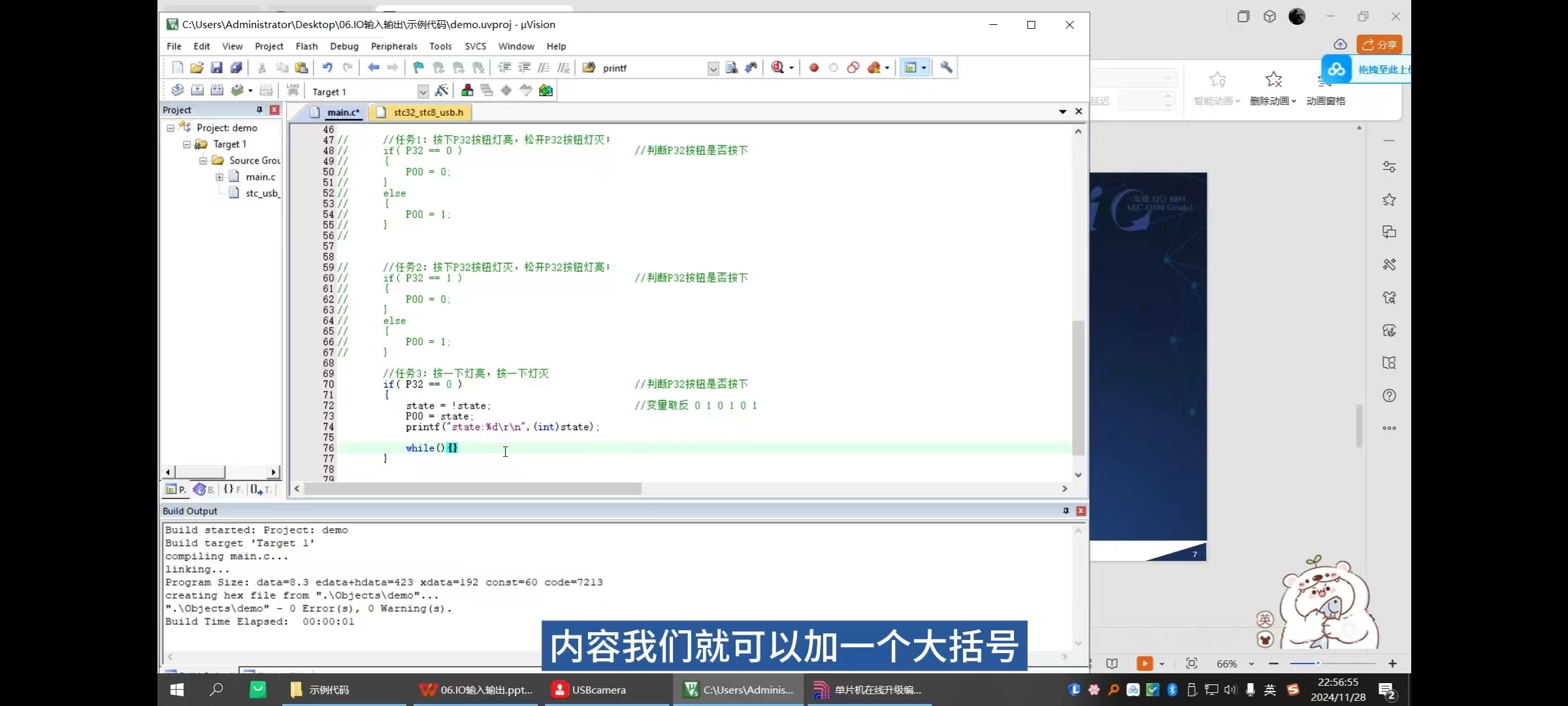This screenshot has width=1568, height=706.
Task: Disable all breakpoints with the double circle icon
Action: coord(853,67)
